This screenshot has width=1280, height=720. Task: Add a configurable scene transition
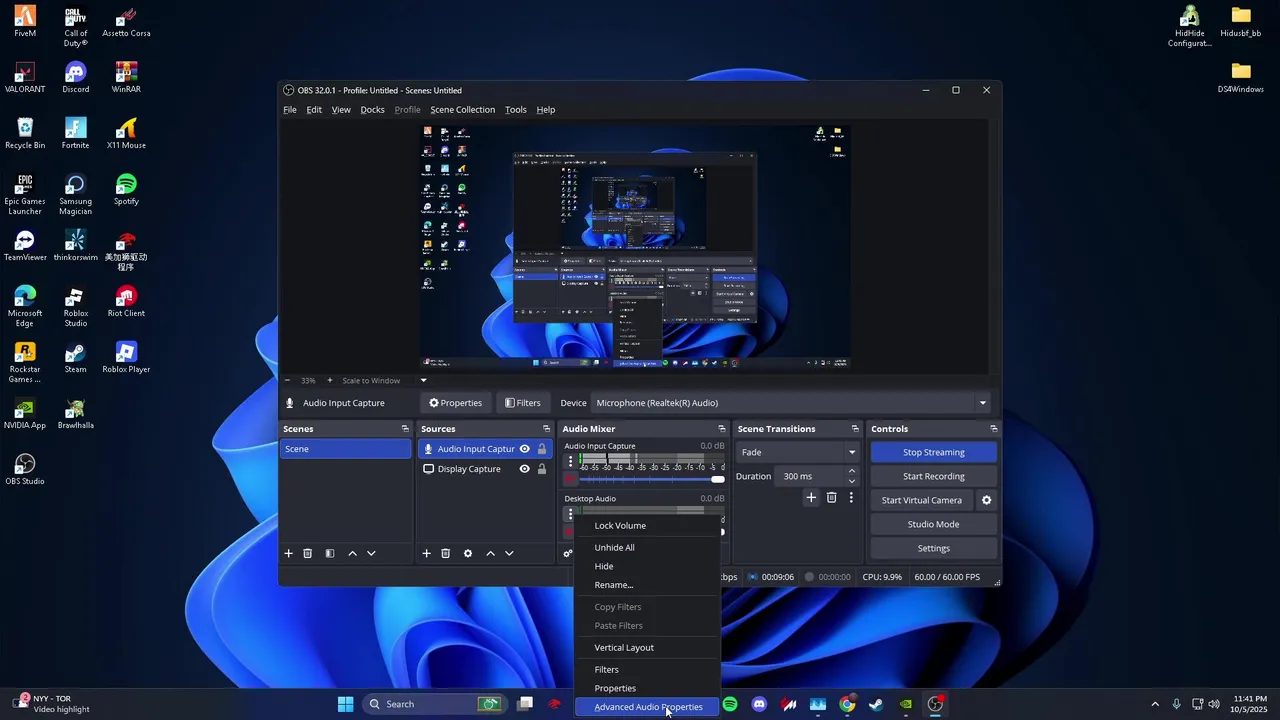[811, 497]
